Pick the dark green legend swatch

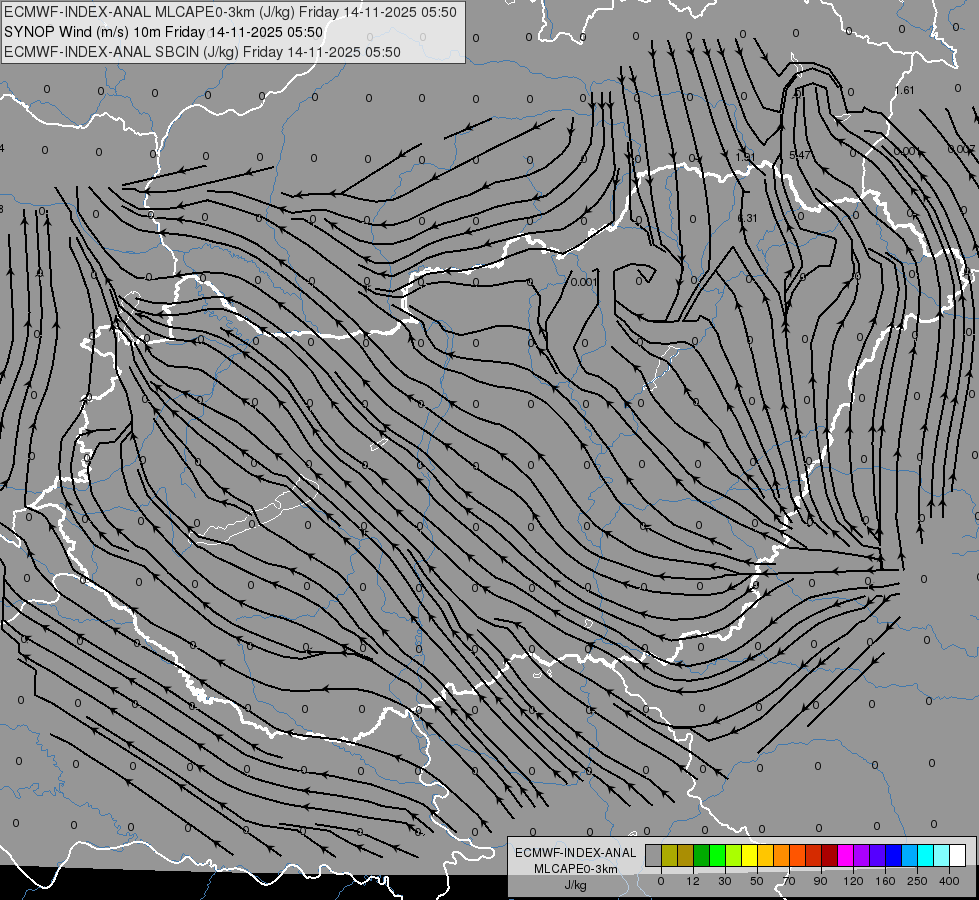click(702, 855)
